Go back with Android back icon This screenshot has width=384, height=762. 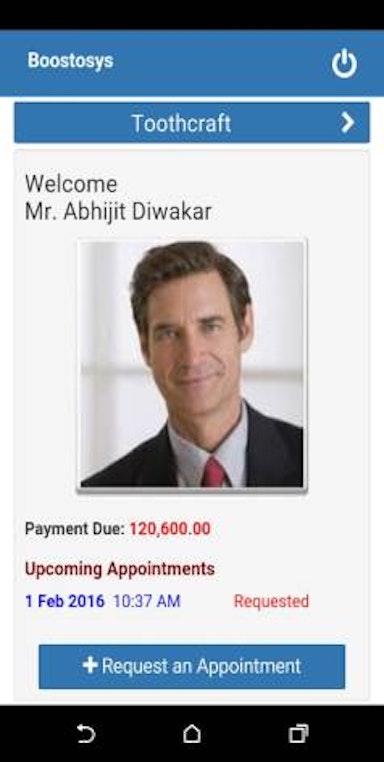click(x=86, y=733)
